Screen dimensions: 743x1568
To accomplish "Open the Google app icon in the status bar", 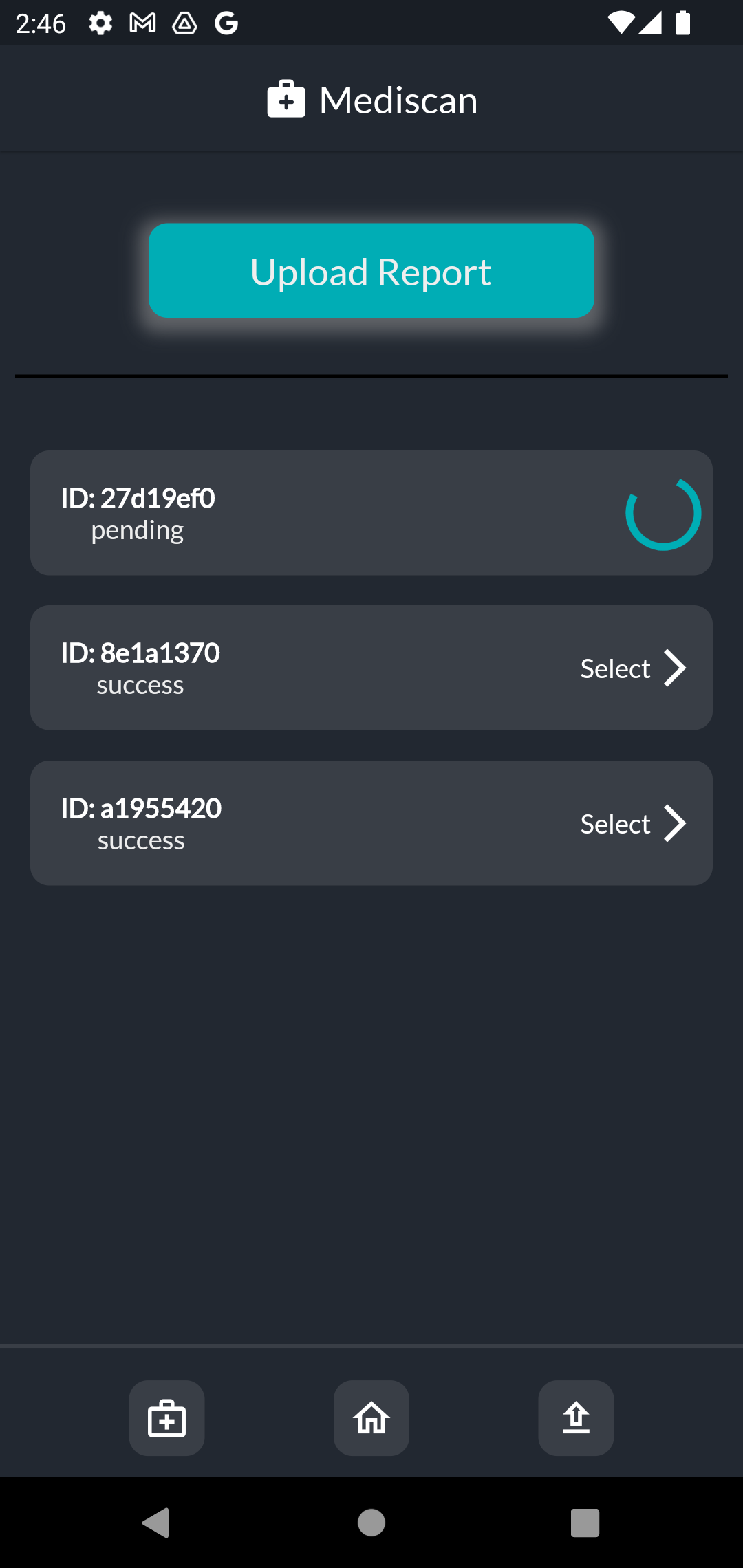I will (227, 23).
